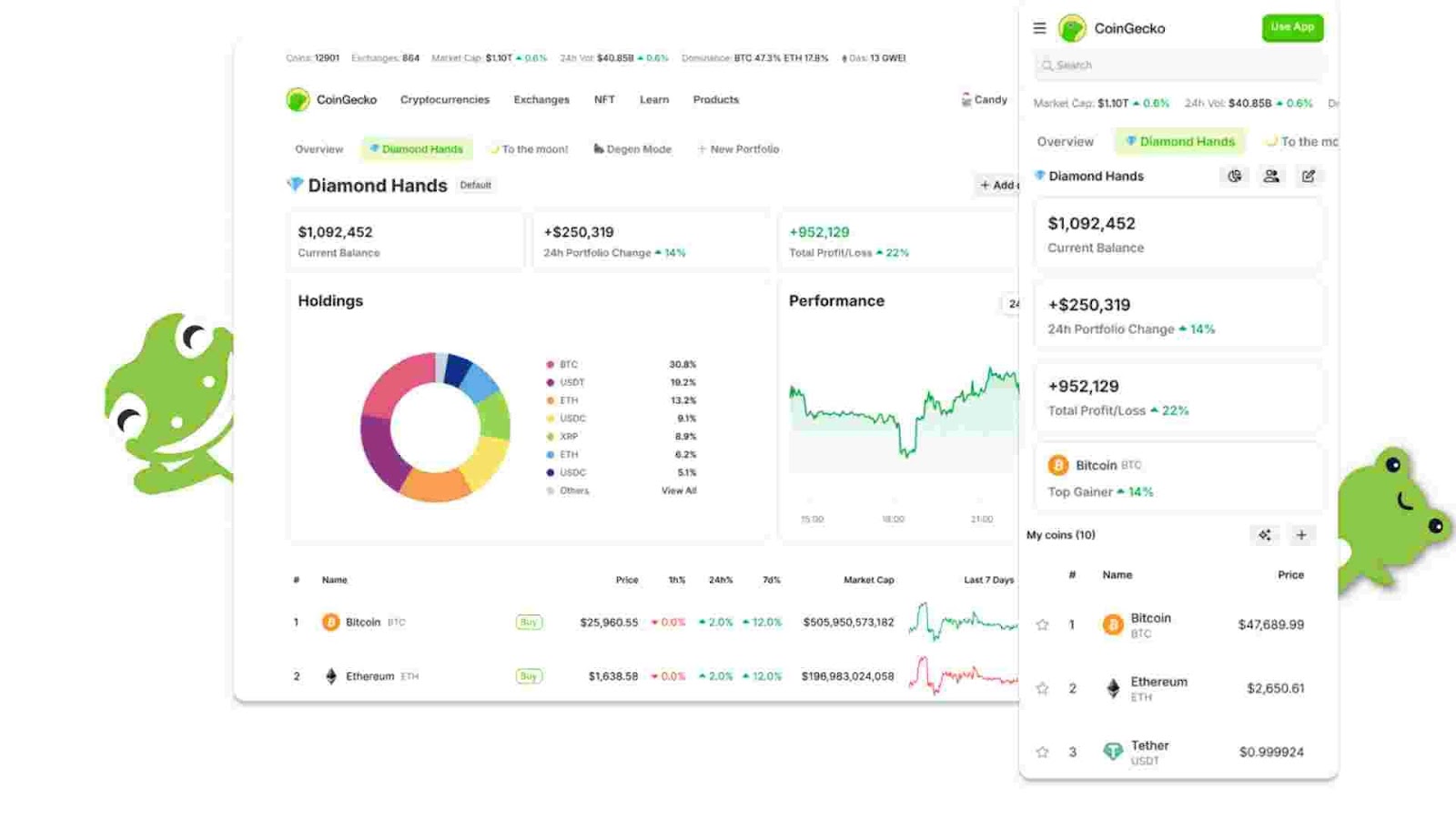Click the Ethereum icon in desktop table
The image size is (1456, 819).
[x=330, y=676]
